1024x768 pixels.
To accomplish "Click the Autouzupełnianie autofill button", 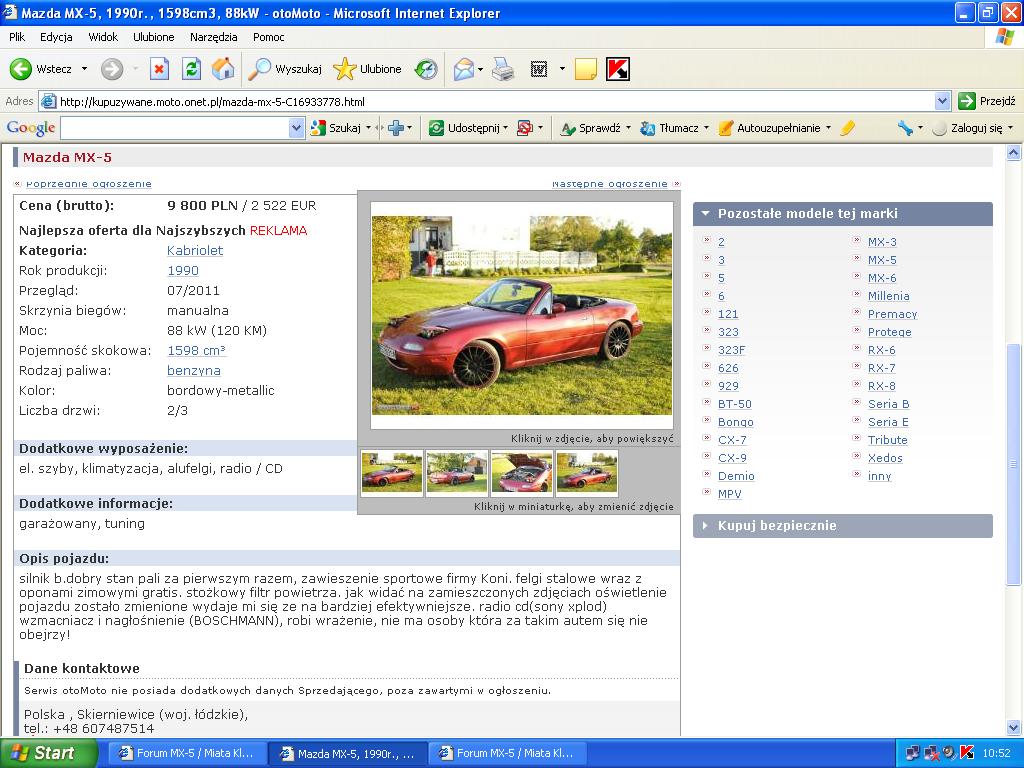I will 771,128.
